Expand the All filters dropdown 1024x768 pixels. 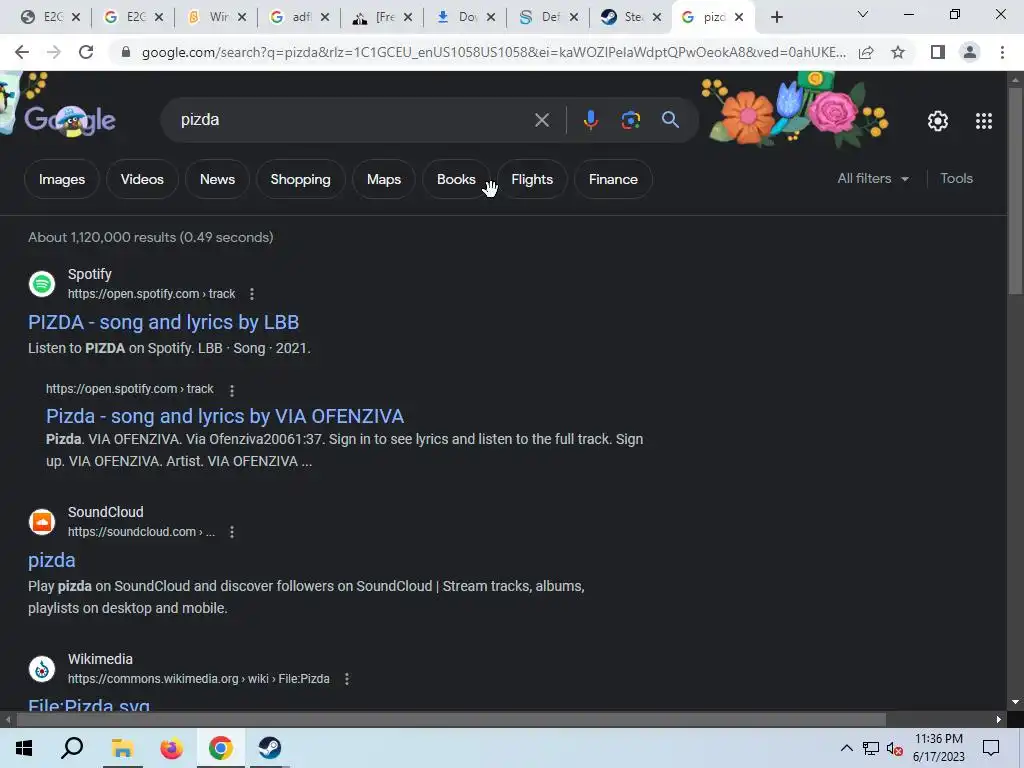[x=873, y=178]
